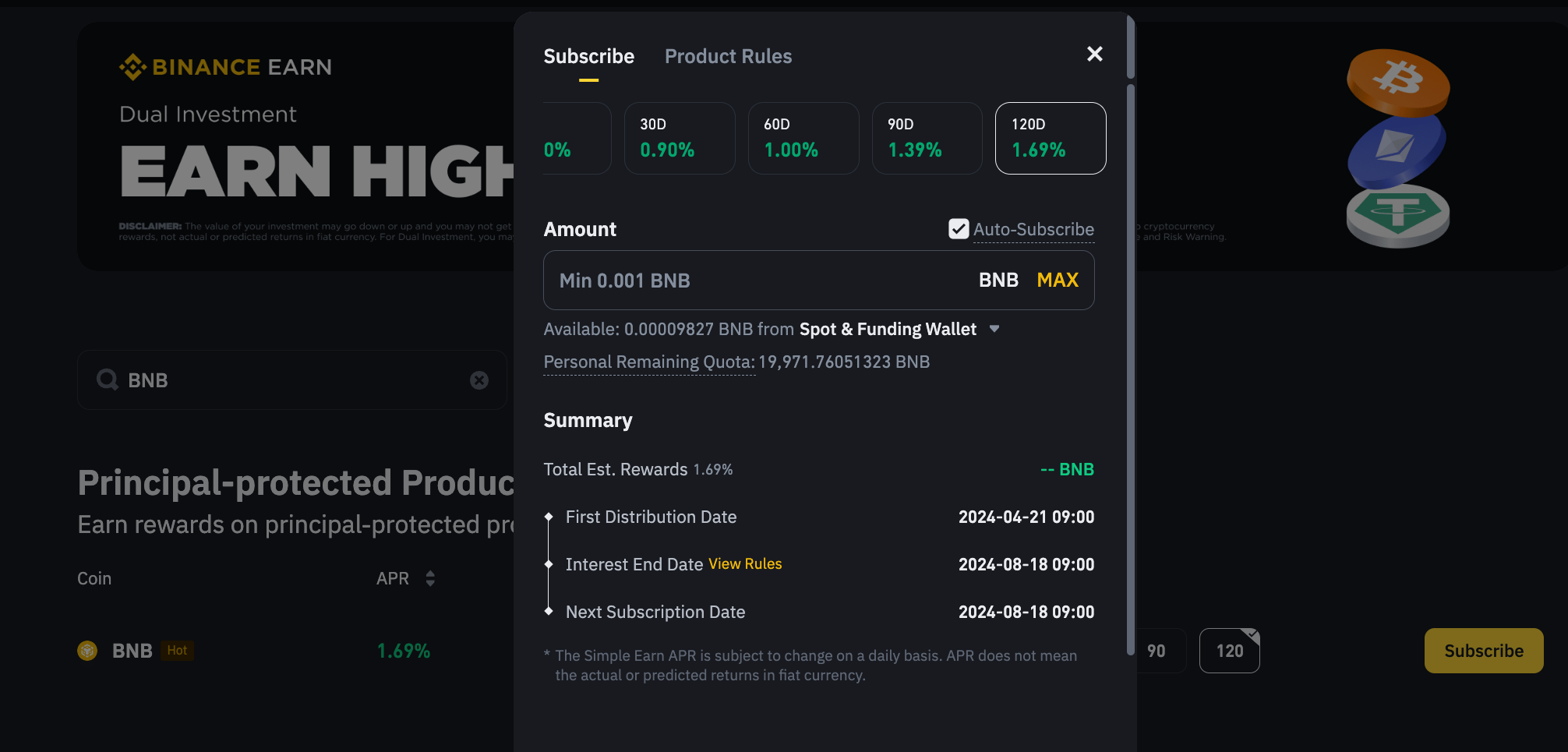Viewport: 1568px width, 752px height.
Task: Select the 120D 1.69% duration card
Action: (1051, 138)
